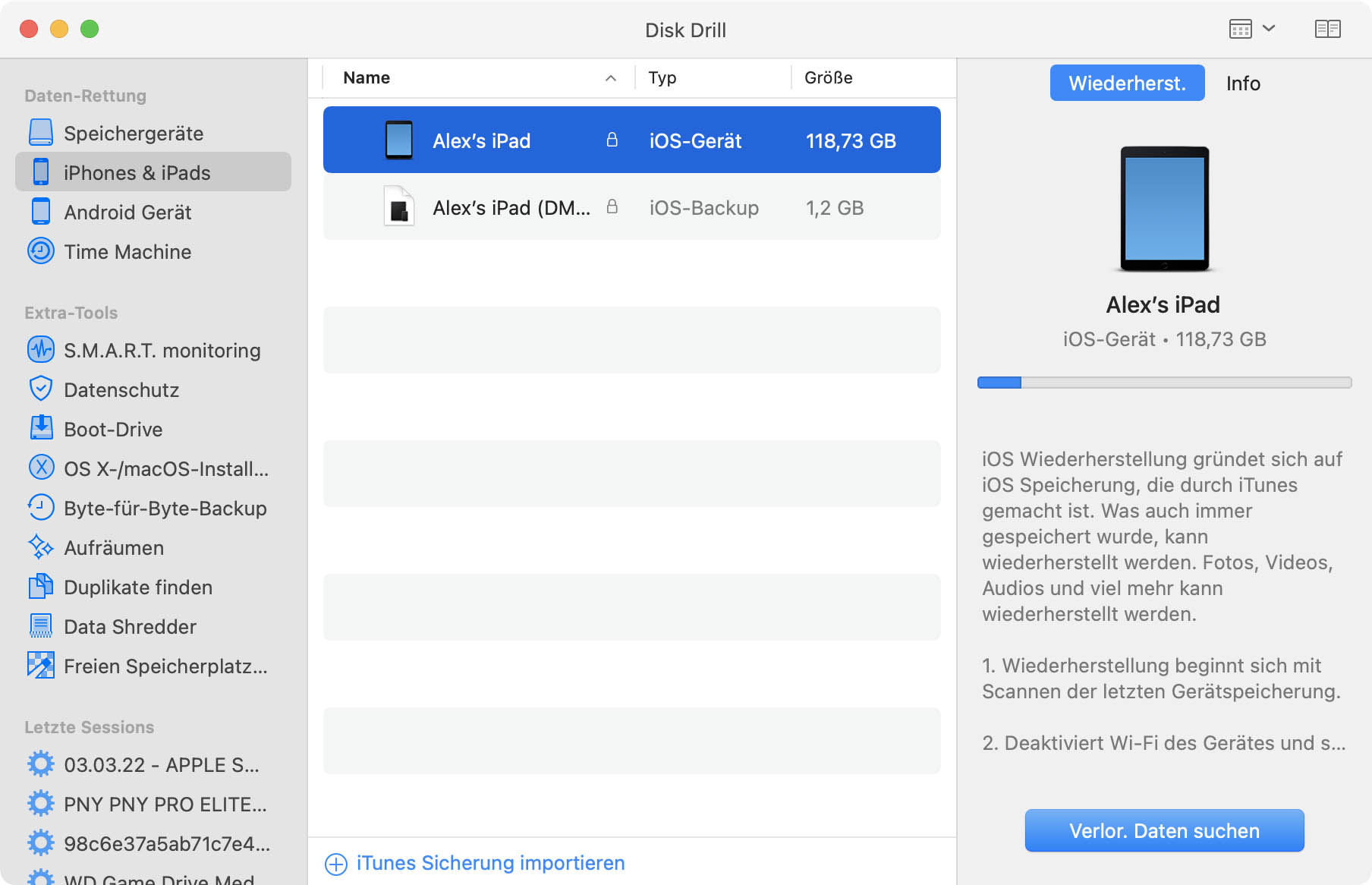Image resolution: width=1372 pixels, height=885 pixels.
Task: Click the Data Shredder icon
Action: 41,626
